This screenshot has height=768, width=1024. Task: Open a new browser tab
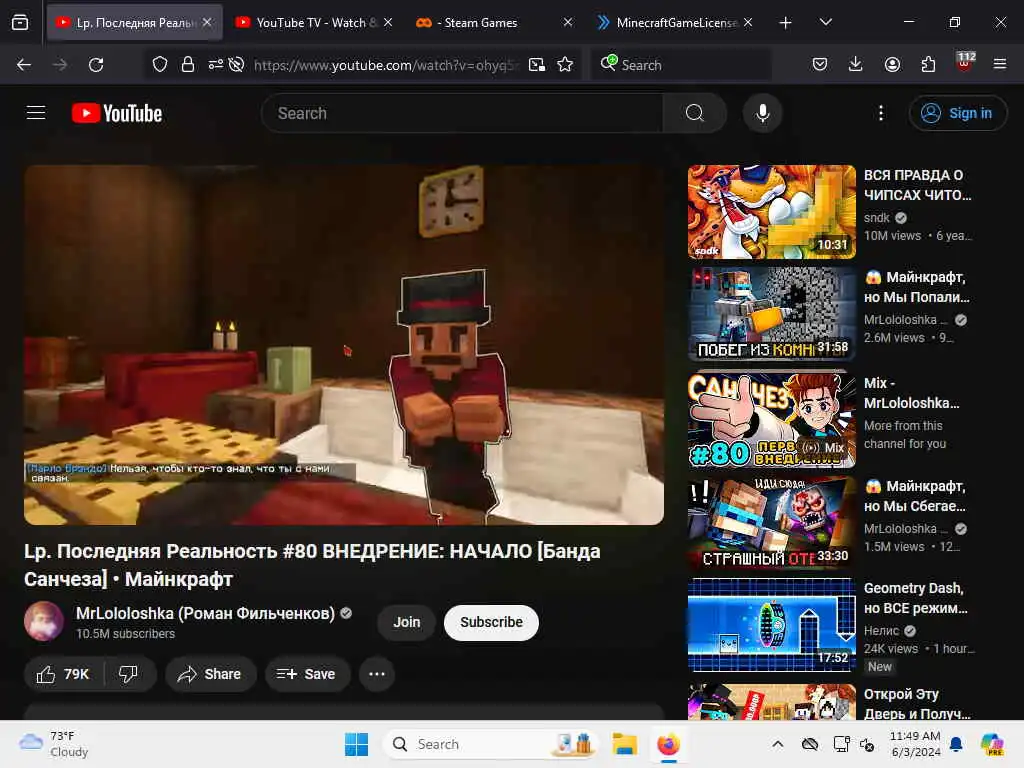tap(786, 23)
